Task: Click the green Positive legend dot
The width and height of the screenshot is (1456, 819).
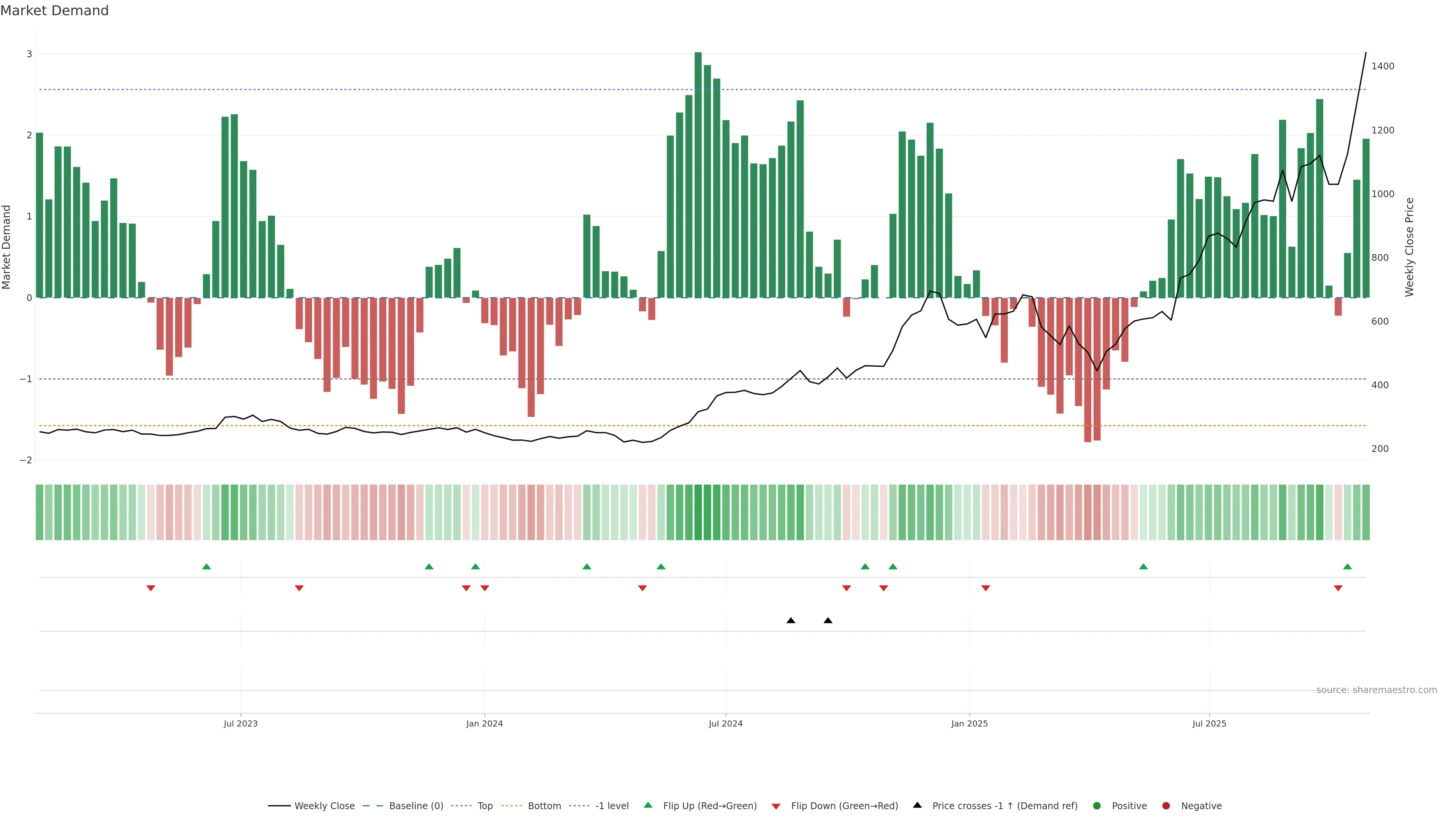Action: [x=1097, y=805]
